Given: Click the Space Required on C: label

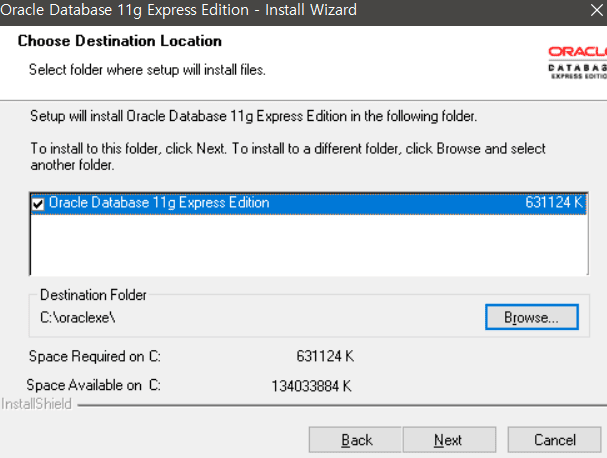Looking at the screenshot, I should 95,356.
